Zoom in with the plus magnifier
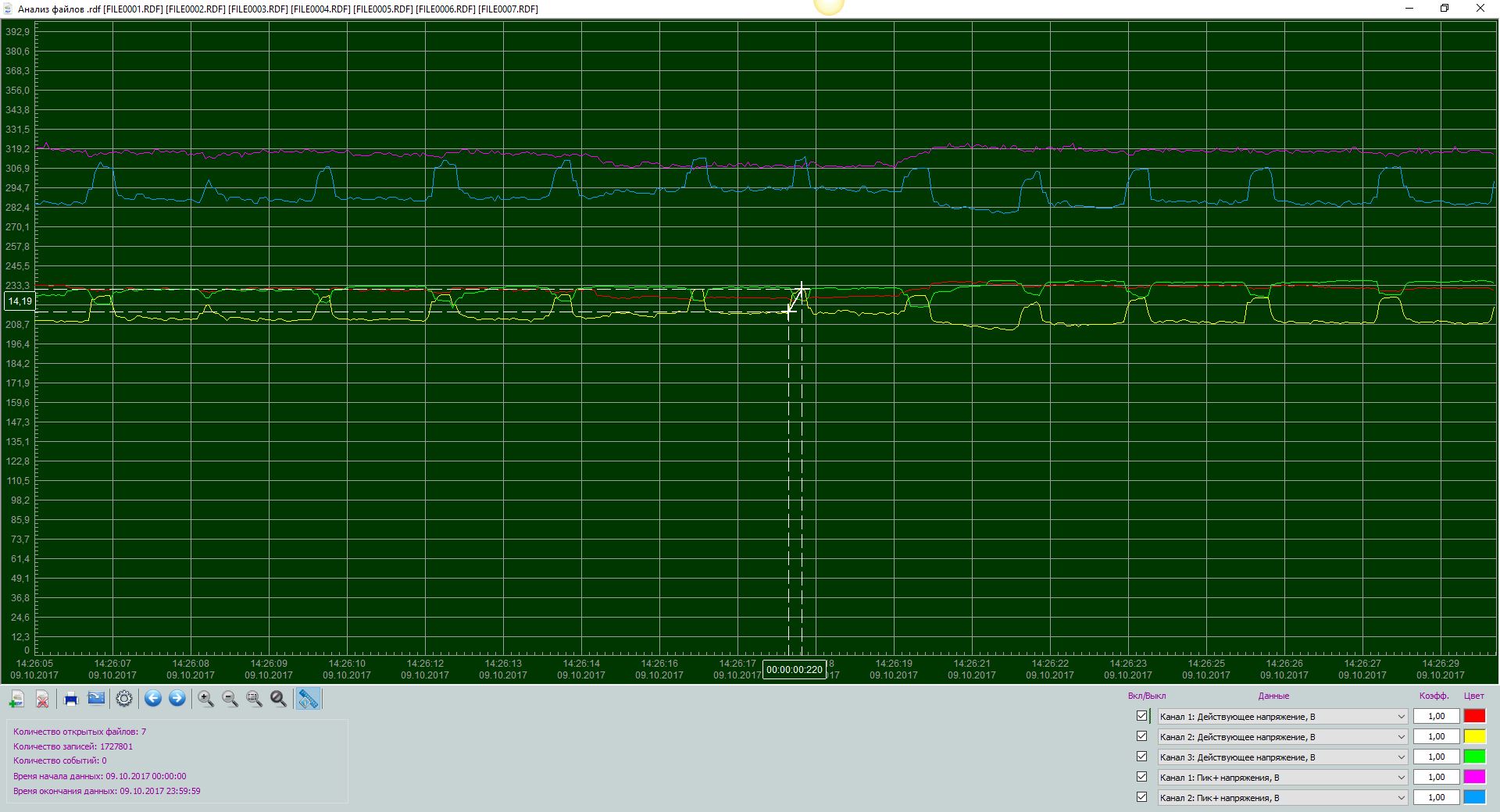This screenshot has width=1500, height=812. [x=205, y=699]
